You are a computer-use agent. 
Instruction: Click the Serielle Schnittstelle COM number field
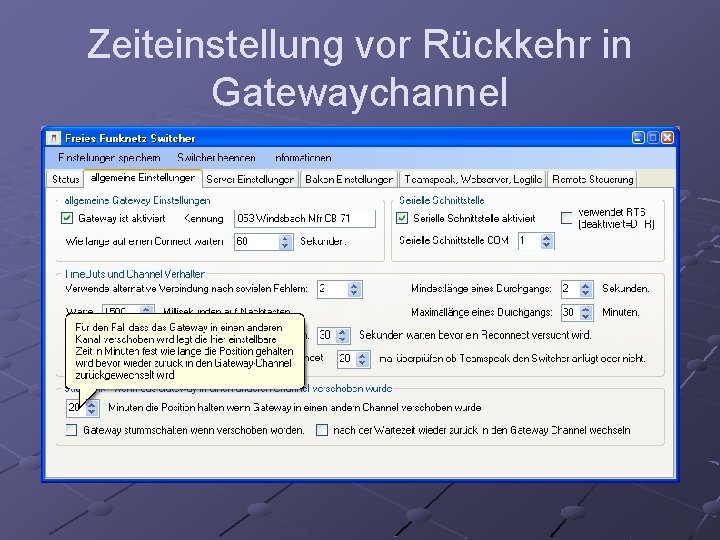coord(529,241)
